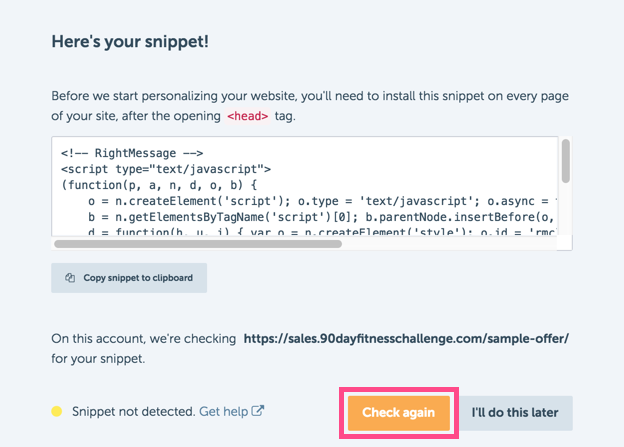
Task: Click the snippet box horizontal scrollbar thumb
Action: (198, 244)
